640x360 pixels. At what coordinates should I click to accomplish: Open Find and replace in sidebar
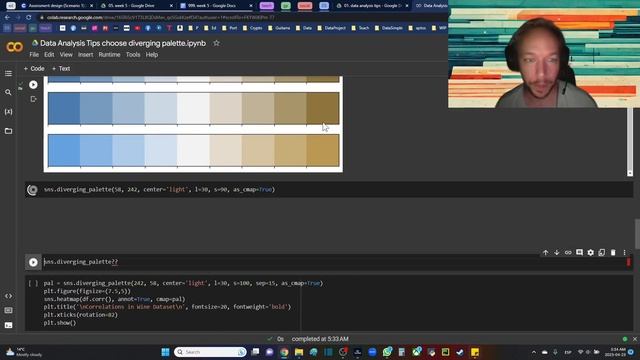point(8,93)
